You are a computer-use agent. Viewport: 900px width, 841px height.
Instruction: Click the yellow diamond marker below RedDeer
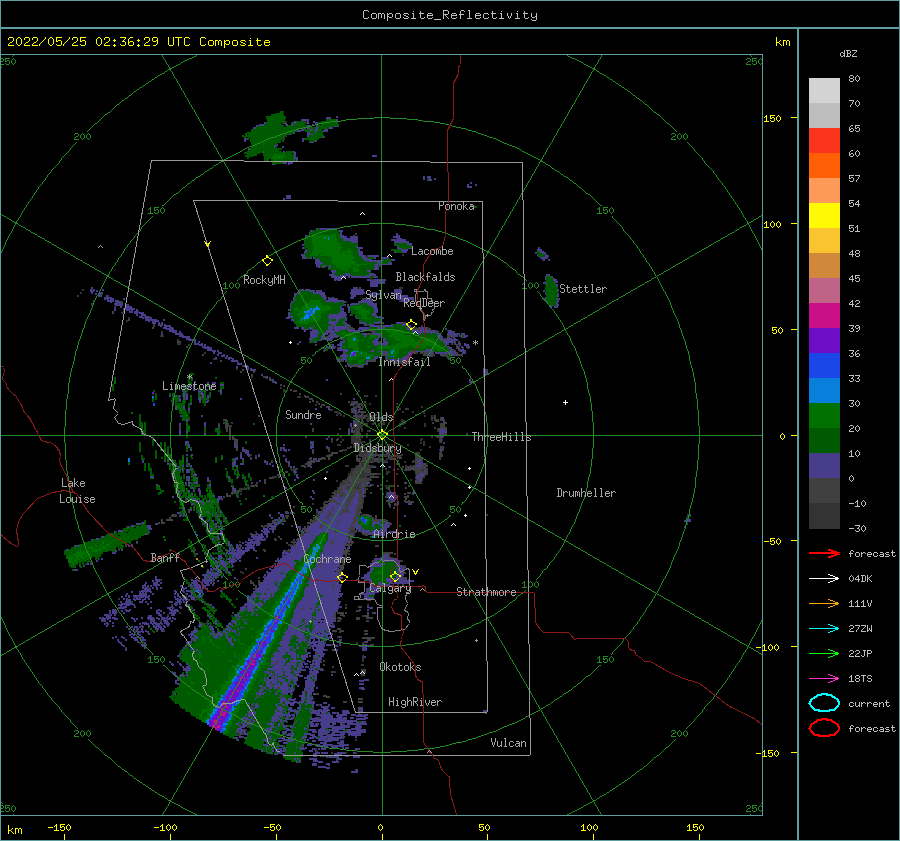tap(411, 325)
